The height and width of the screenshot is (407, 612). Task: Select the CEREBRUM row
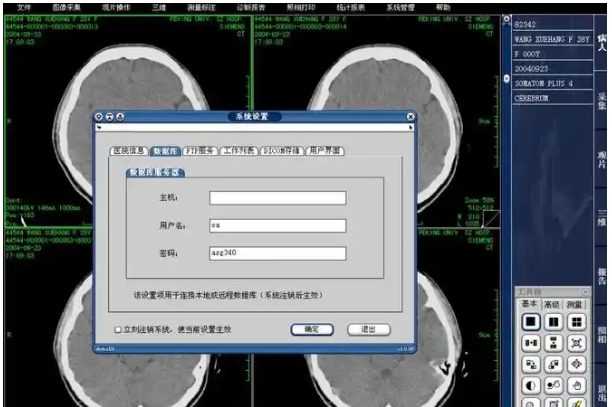[x=552, y=98]
